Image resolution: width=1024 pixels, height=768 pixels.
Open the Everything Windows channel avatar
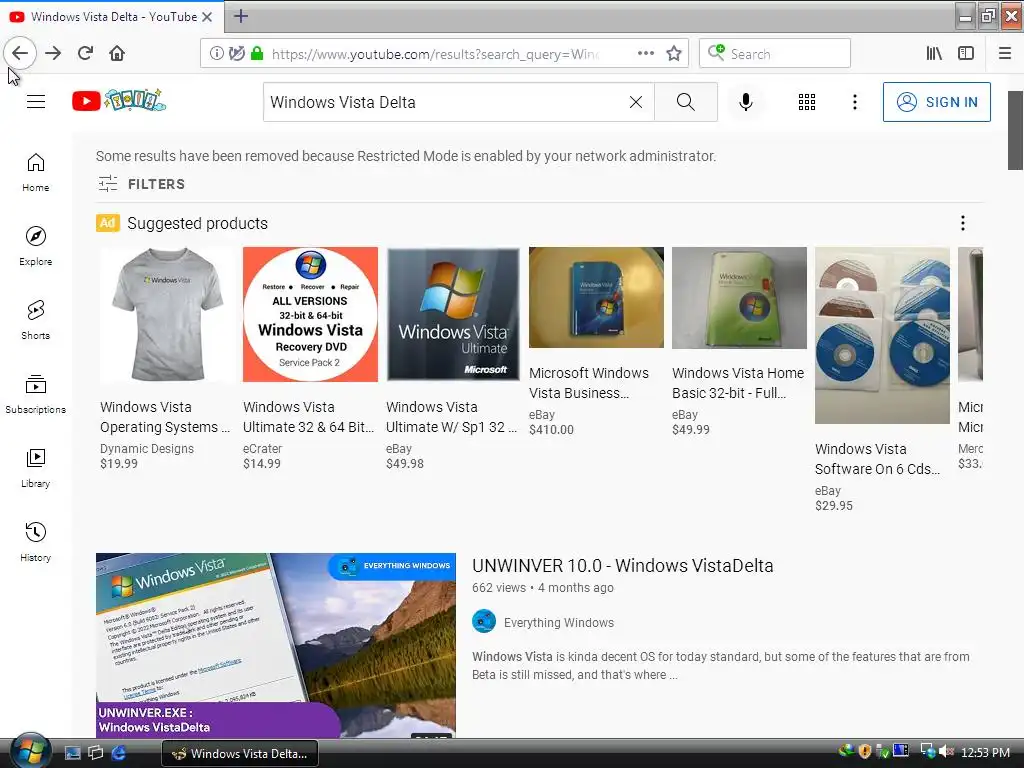click(484, 622)
